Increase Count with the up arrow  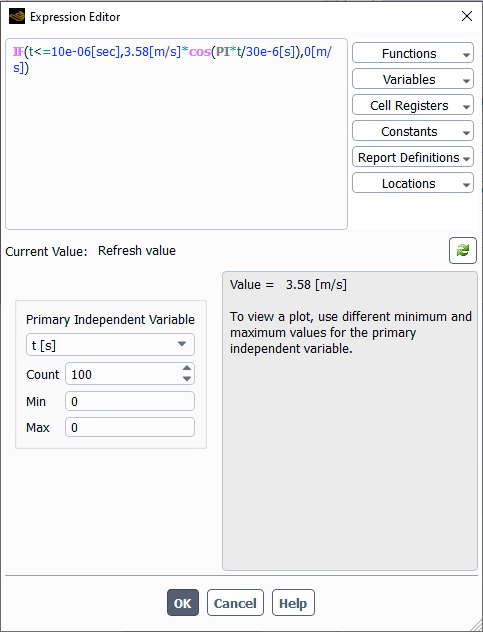coord(187,368)
